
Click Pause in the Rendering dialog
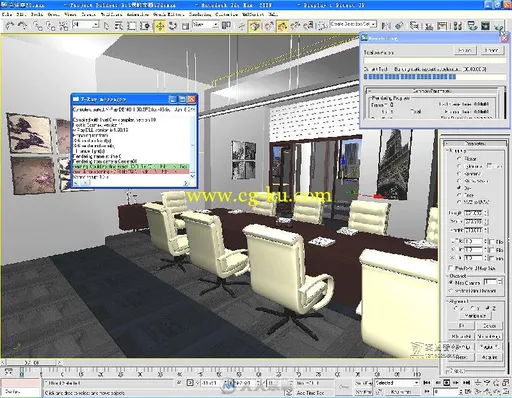pos(465,50)
